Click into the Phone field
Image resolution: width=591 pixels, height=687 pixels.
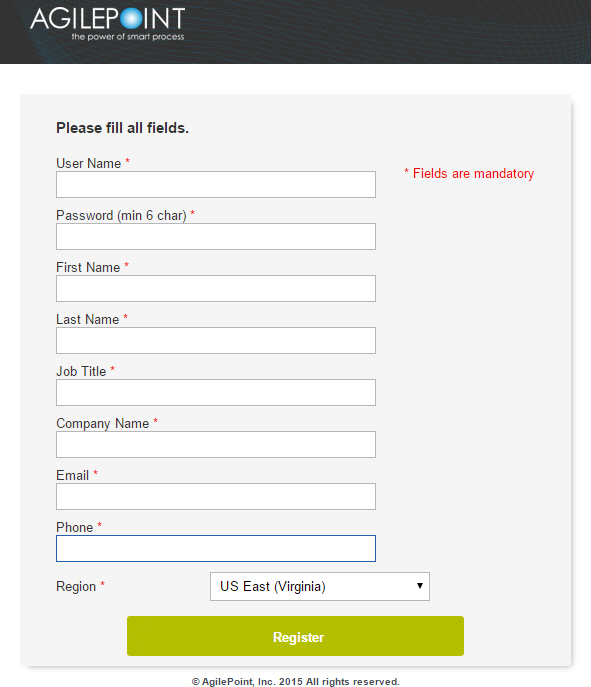(x=216, y=549)
